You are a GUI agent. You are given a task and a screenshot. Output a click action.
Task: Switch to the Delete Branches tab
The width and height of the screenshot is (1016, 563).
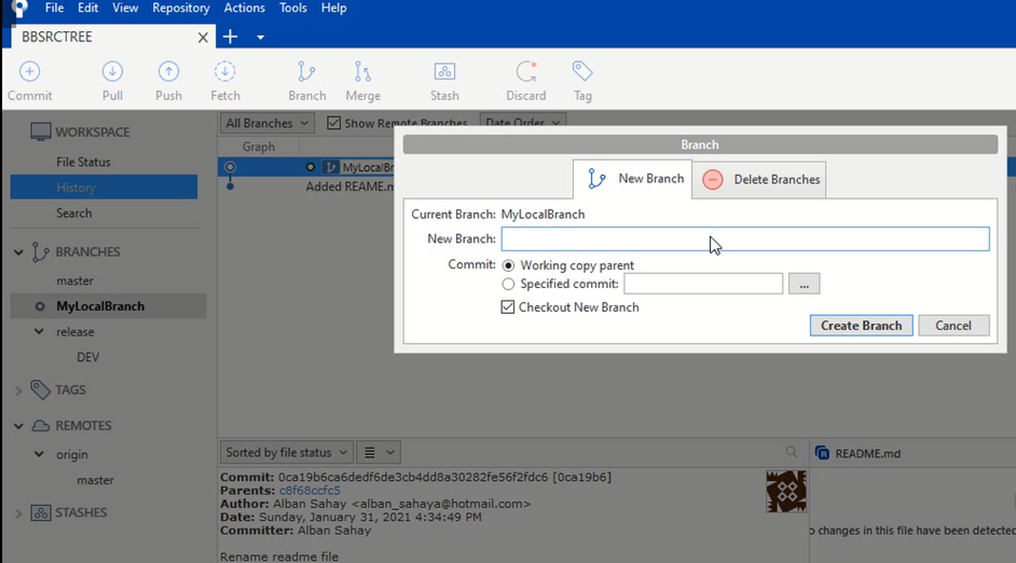pyautogui.click(x=761, y=180)
